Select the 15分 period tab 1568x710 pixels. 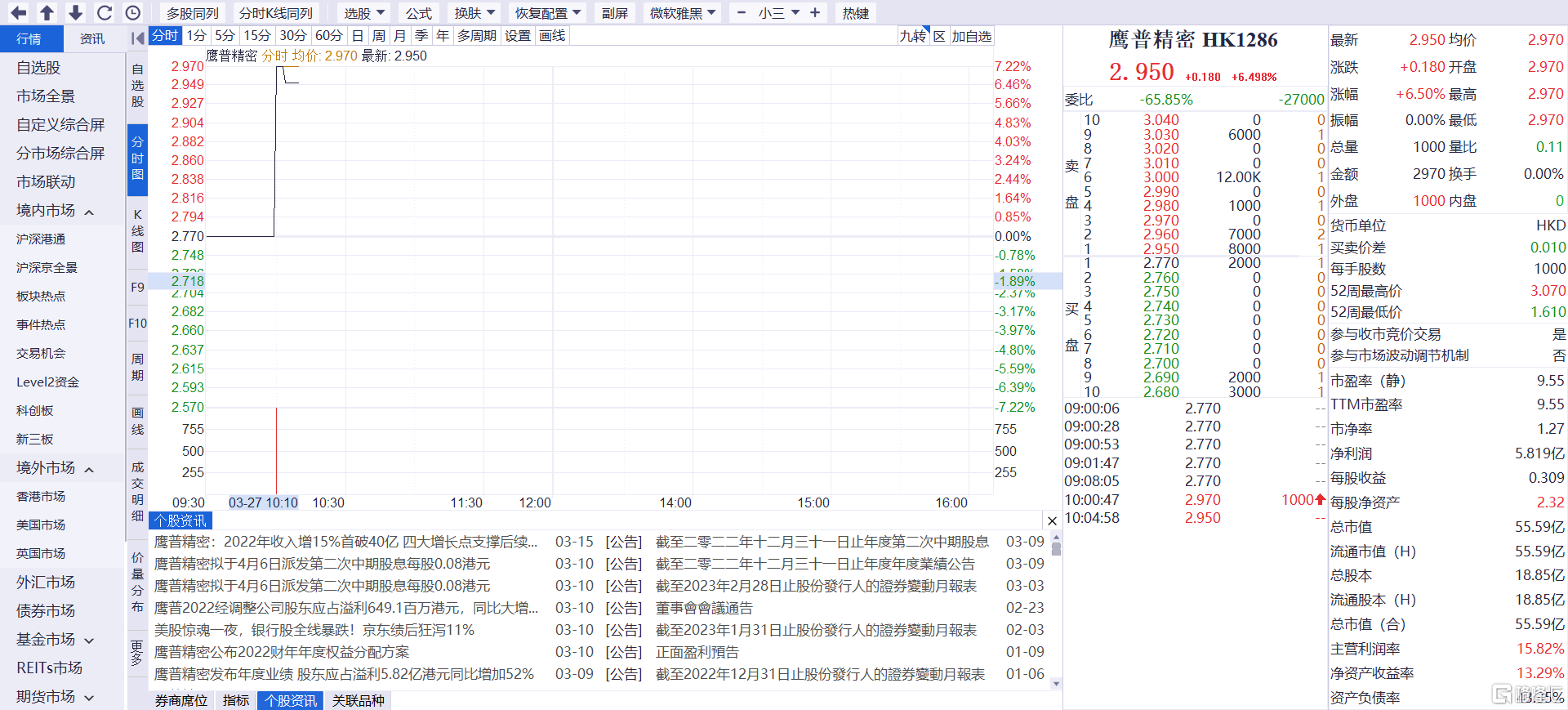pyautogui.click(x=257, y=35)
